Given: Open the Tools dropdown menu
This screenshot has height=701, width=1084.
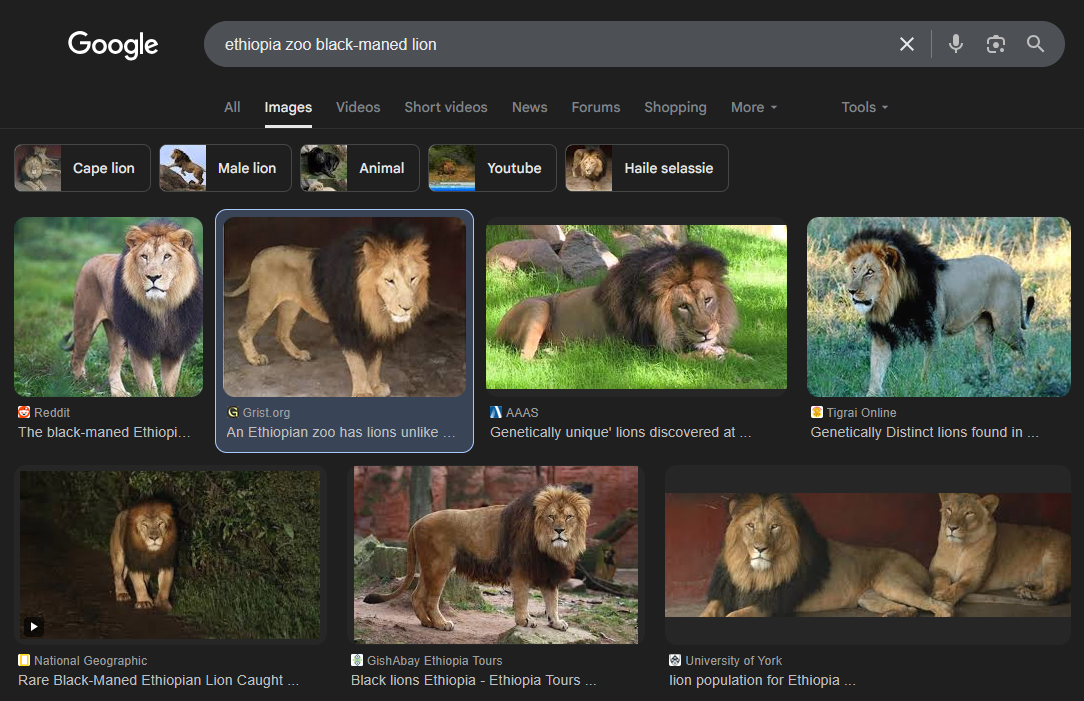Looking at the screenshot, I should pyautogui.click(x=864, y=107).
